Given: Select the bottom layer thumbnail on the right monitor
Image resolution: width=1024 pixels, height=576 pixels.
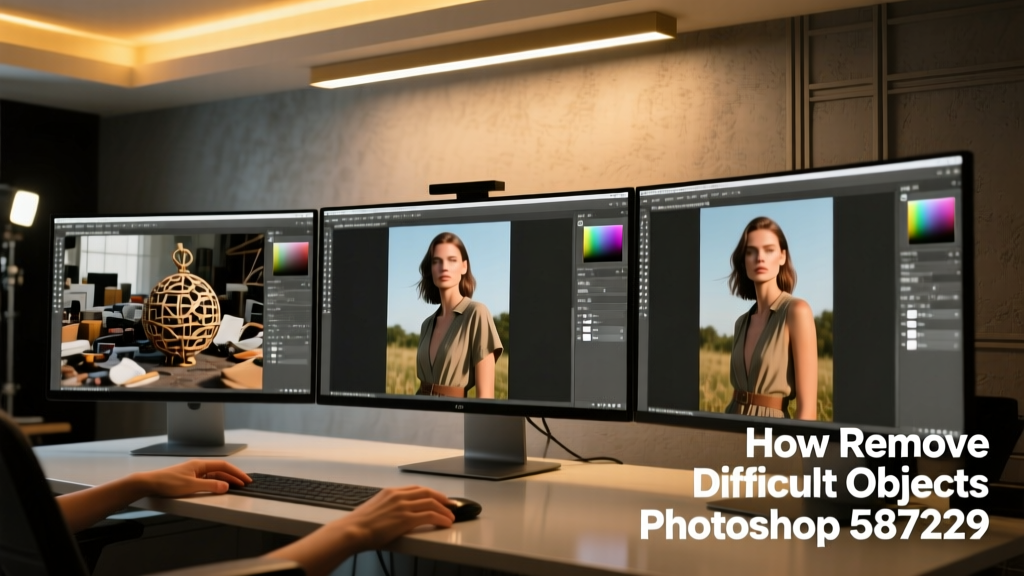Looking at the screenshot, I should [912, 345].
